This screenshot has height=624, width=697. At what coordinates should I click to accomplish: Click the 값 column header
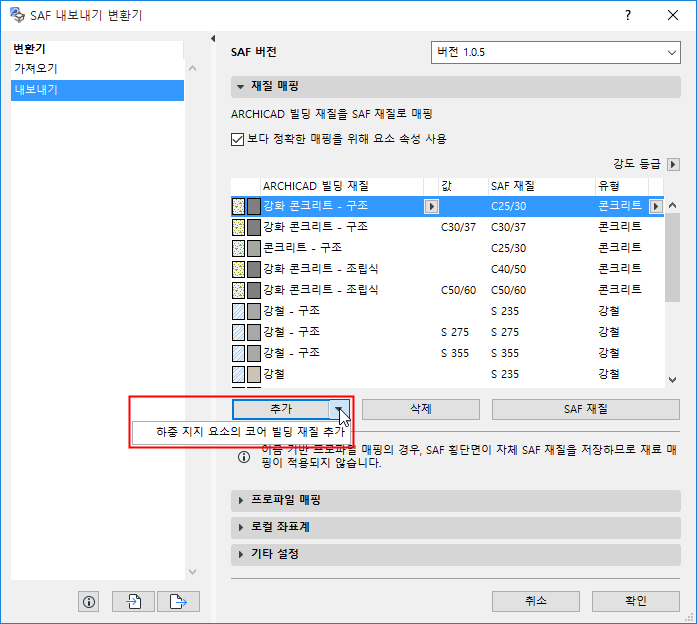tap(462, 186)
